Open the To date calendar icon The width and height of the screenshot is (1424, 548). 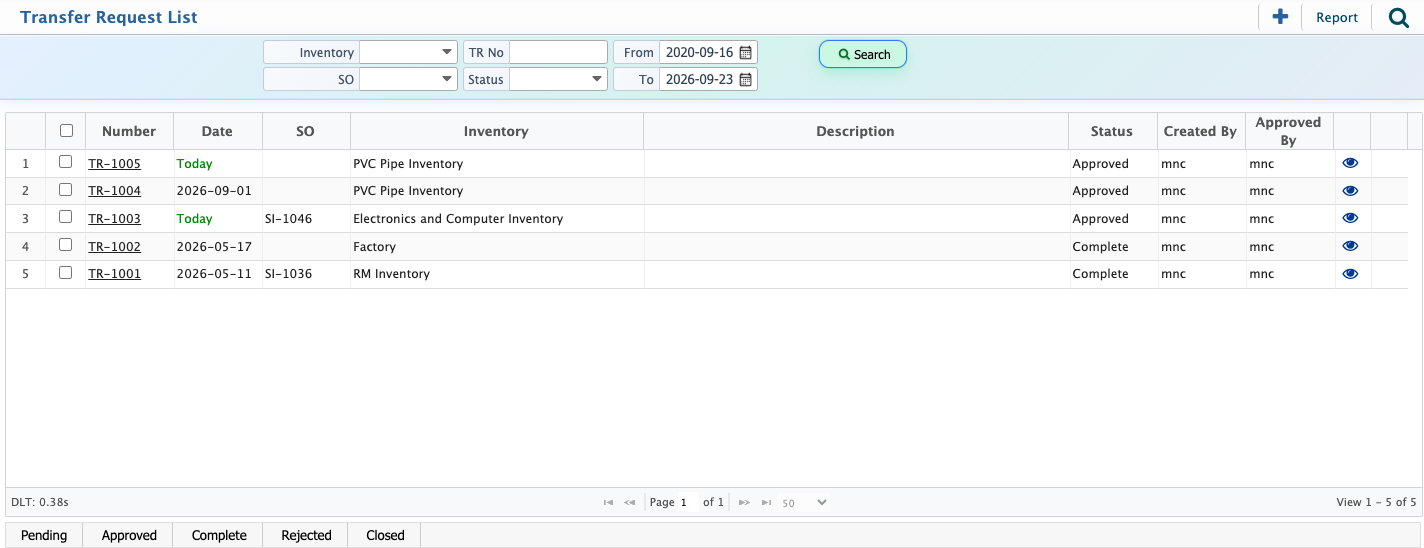click(x=745, y=79)
